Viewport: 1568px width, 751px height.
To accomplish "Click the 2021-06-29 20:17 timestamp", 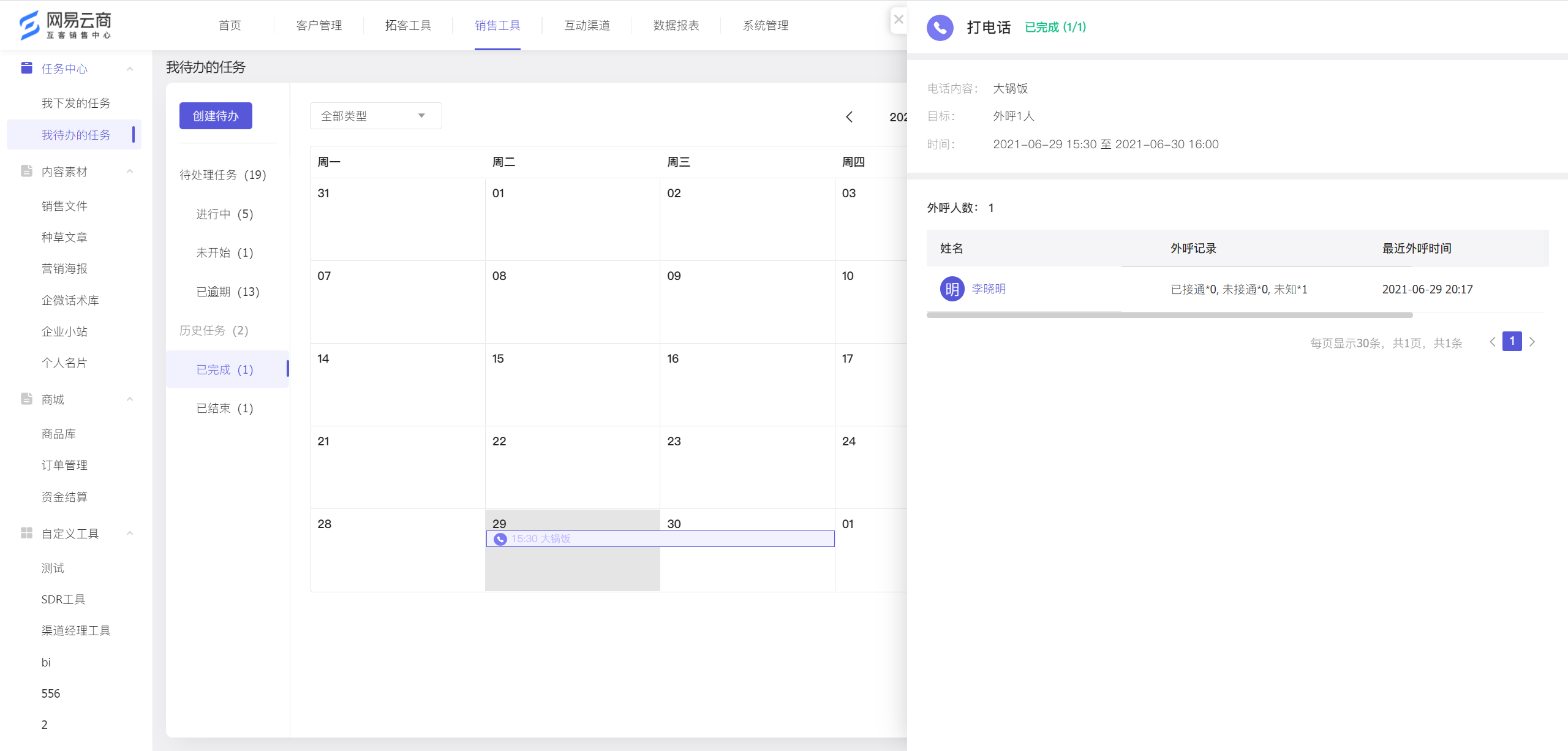I will (1427, 289).
